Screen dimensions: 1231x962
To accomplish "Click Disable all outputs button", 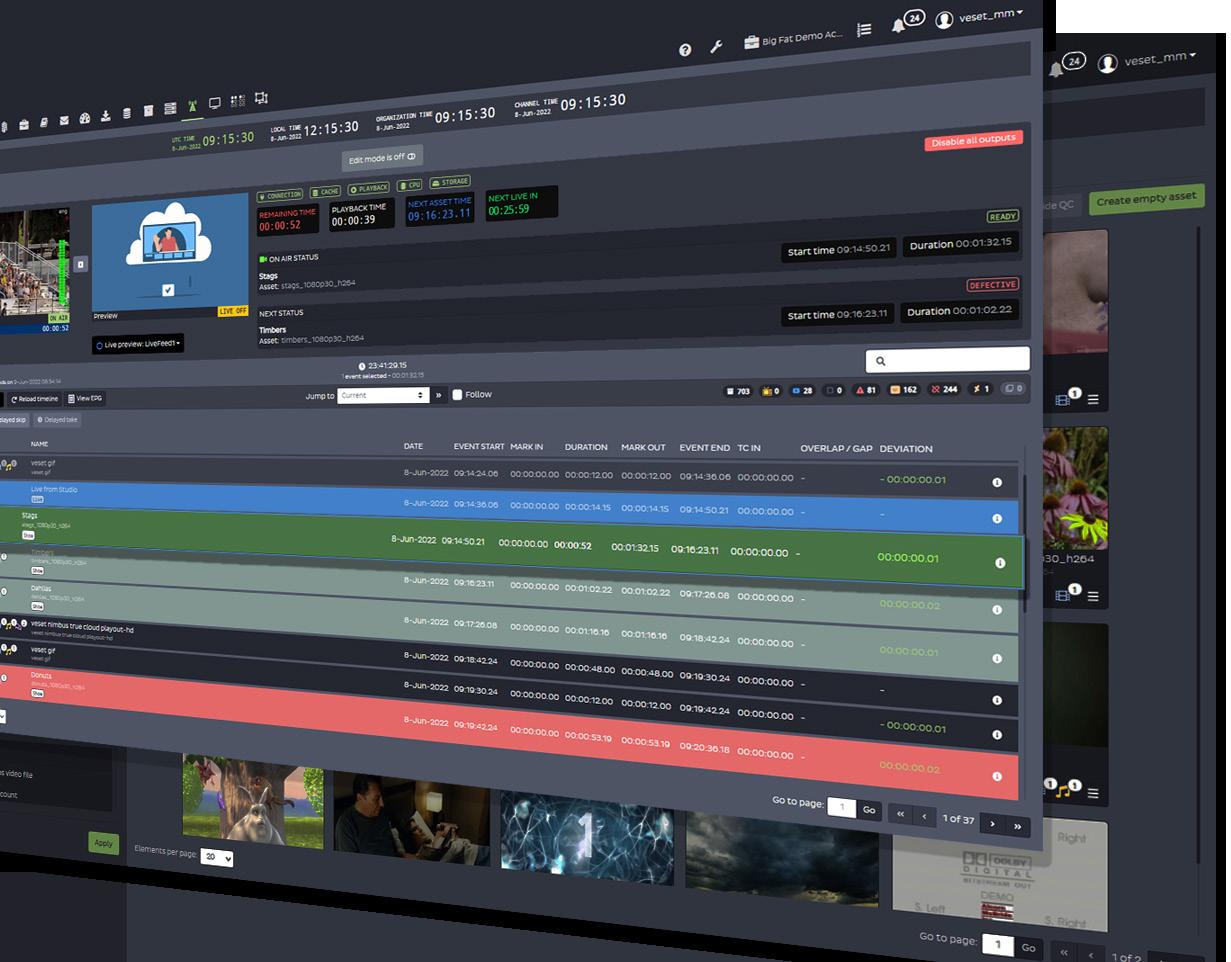I will coord(973,141).
